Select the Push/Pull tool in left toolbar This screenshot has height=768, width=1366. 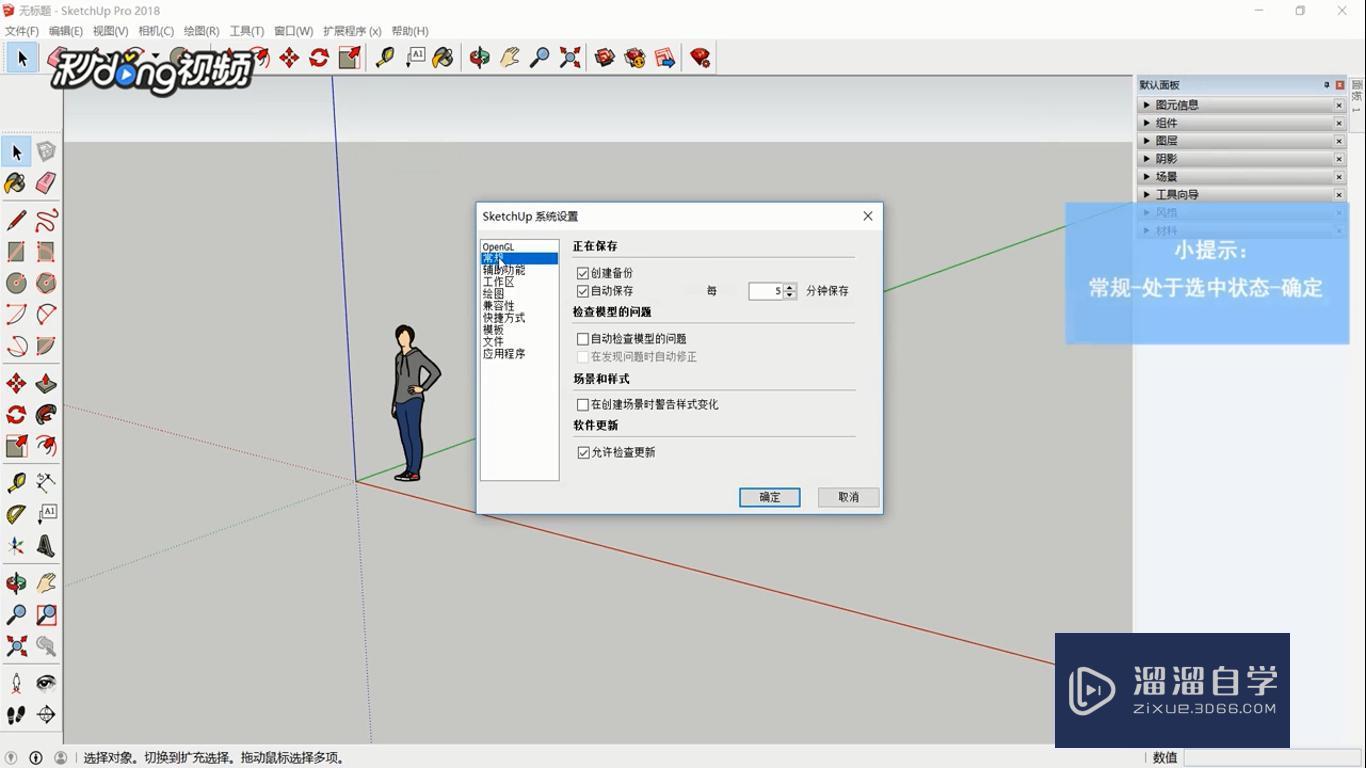[46, 384]
